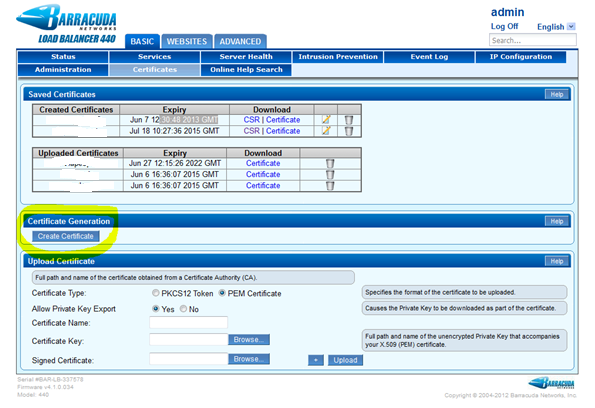This screenshot has width=595, height=408.
Task: Download Certificate in last uploaded row
Action: [x=263, y=186]
